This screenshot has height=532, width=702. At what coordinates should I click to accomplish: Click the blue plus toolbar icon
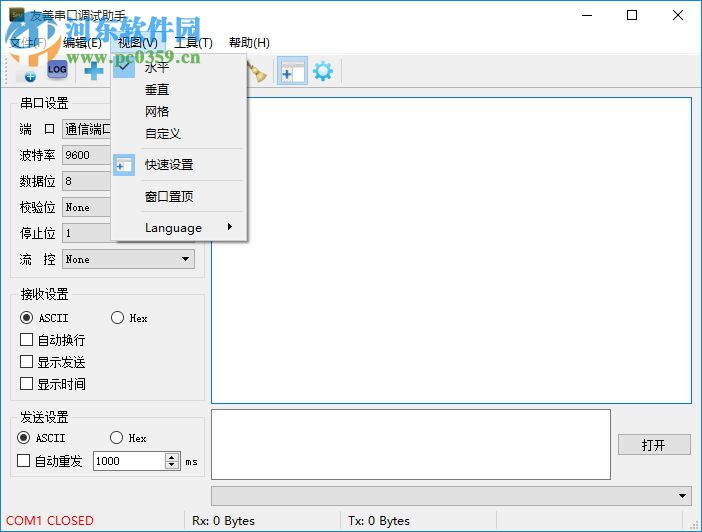pyautogui.click(x=94, y=71)
